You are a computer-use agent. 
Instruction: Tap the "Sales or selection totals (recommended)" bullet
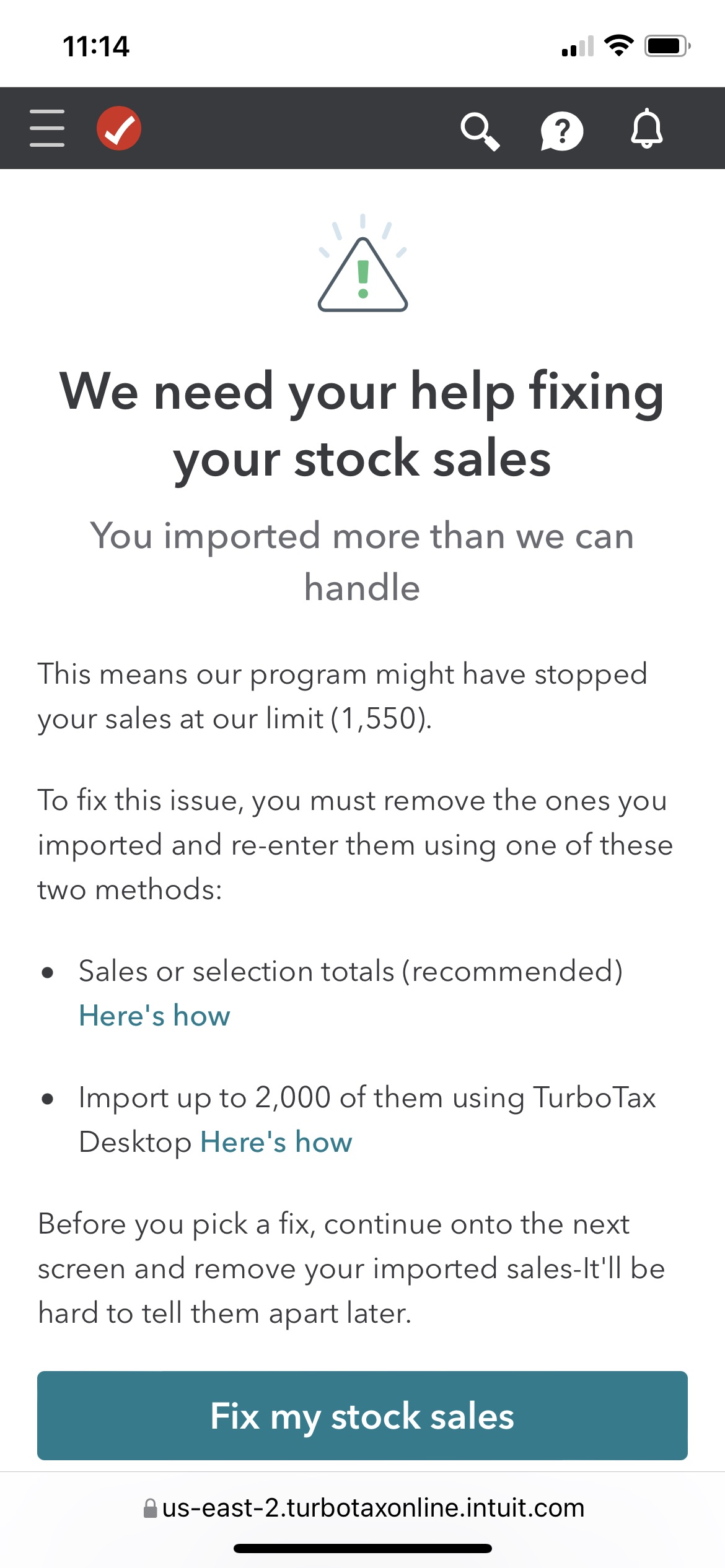(x=351, y=971)
